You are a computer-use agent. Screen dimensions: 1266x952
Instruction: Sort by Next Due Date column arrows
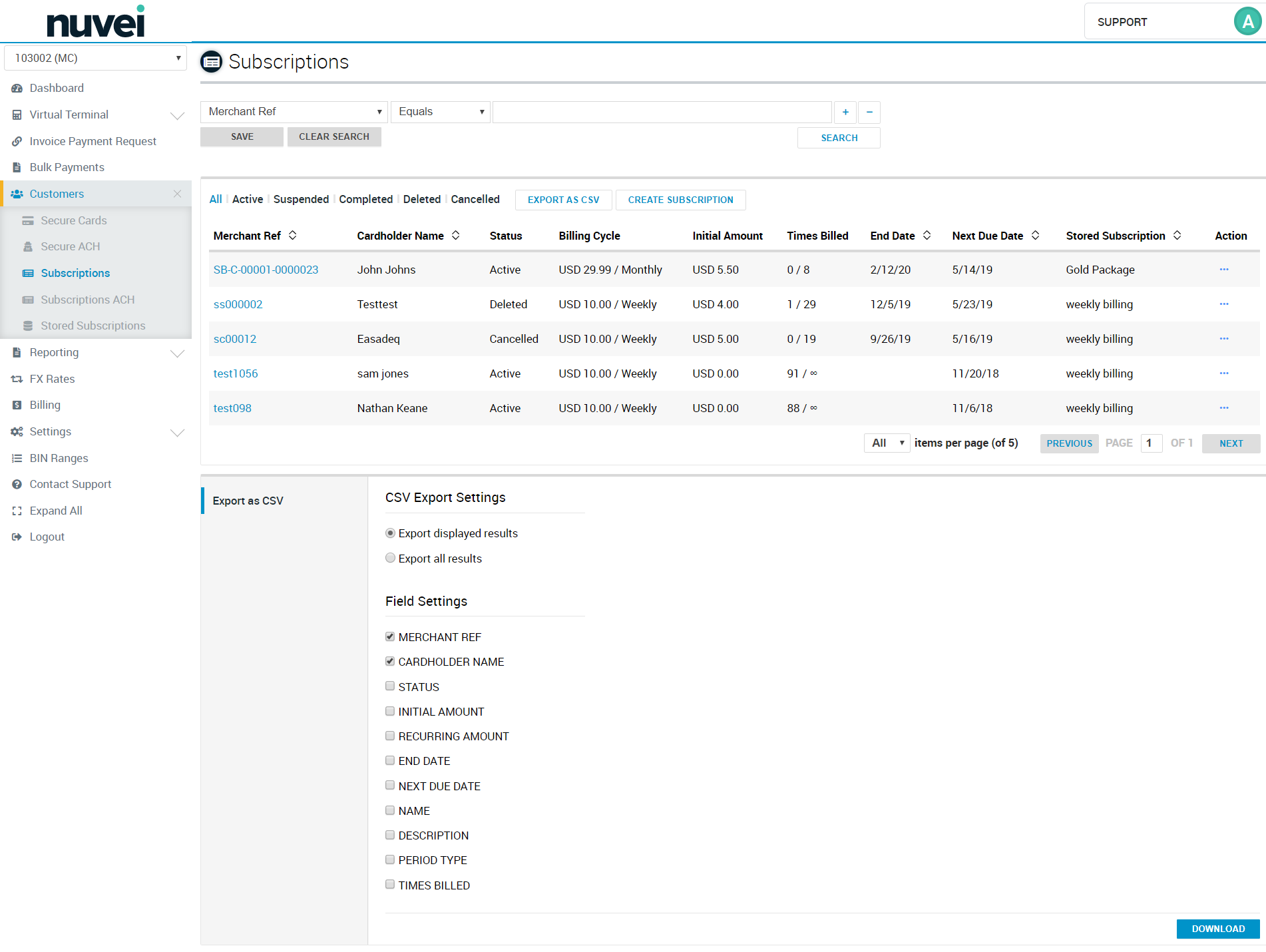[x=1036, y=236]
